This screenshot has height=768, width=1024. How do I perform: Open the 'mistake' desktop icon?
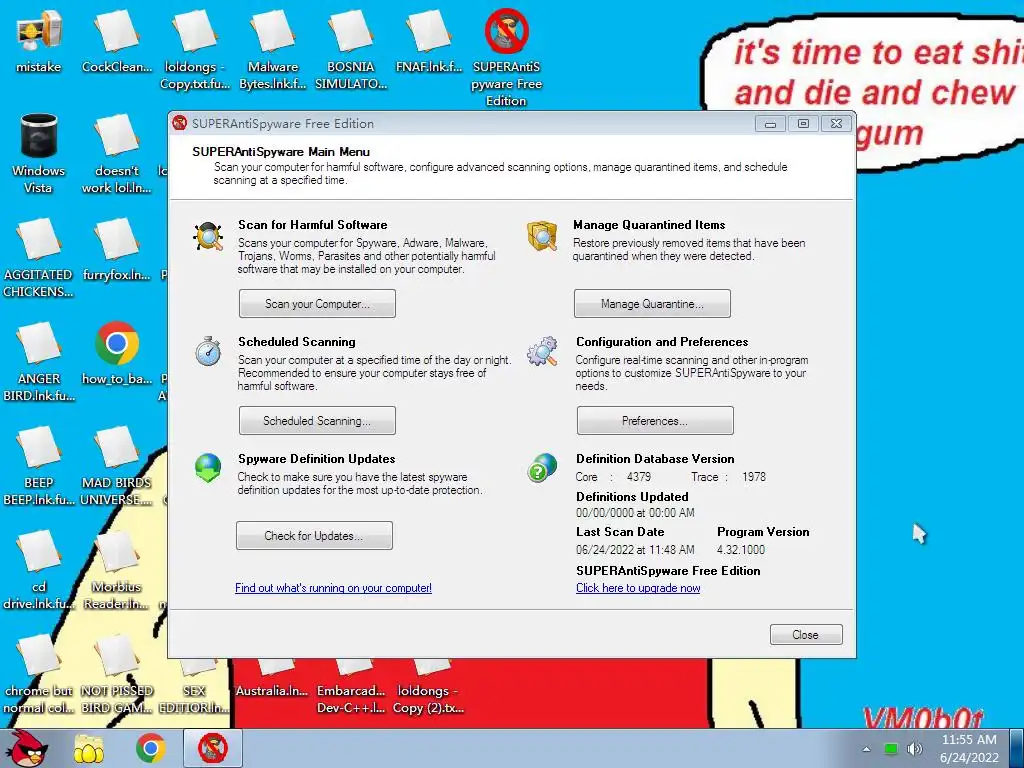pos(39,42)
